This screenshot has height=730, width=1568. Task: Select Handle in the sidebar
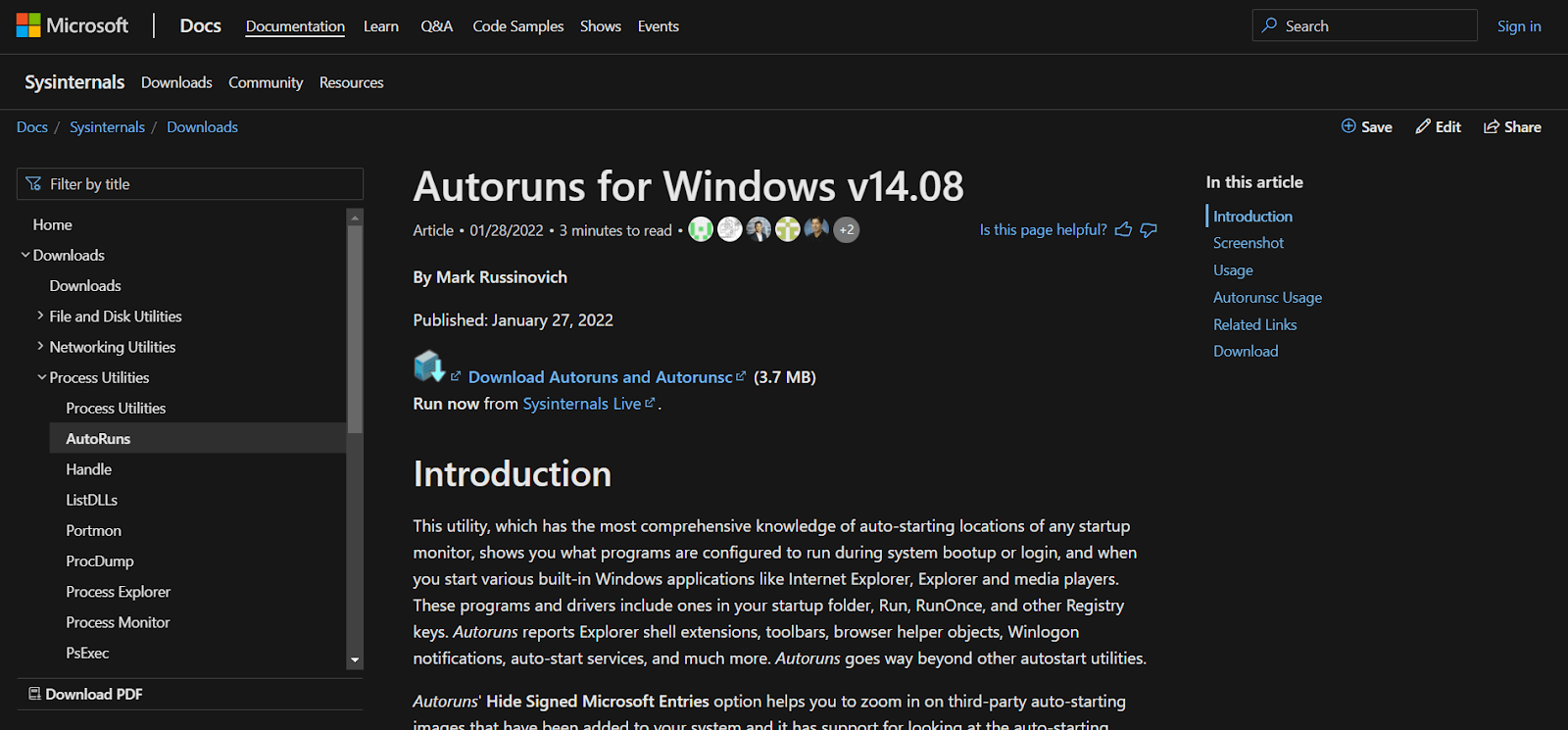click(x=89, y=469)
